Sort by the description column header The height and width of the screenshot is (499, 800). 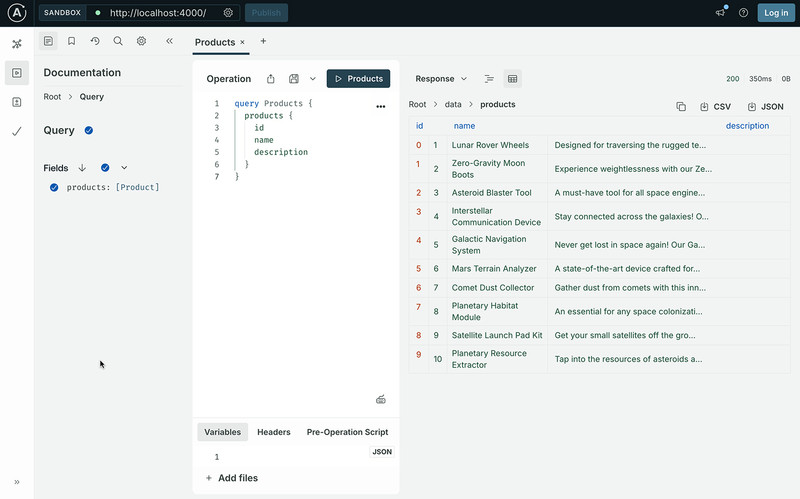coord(747,126)
